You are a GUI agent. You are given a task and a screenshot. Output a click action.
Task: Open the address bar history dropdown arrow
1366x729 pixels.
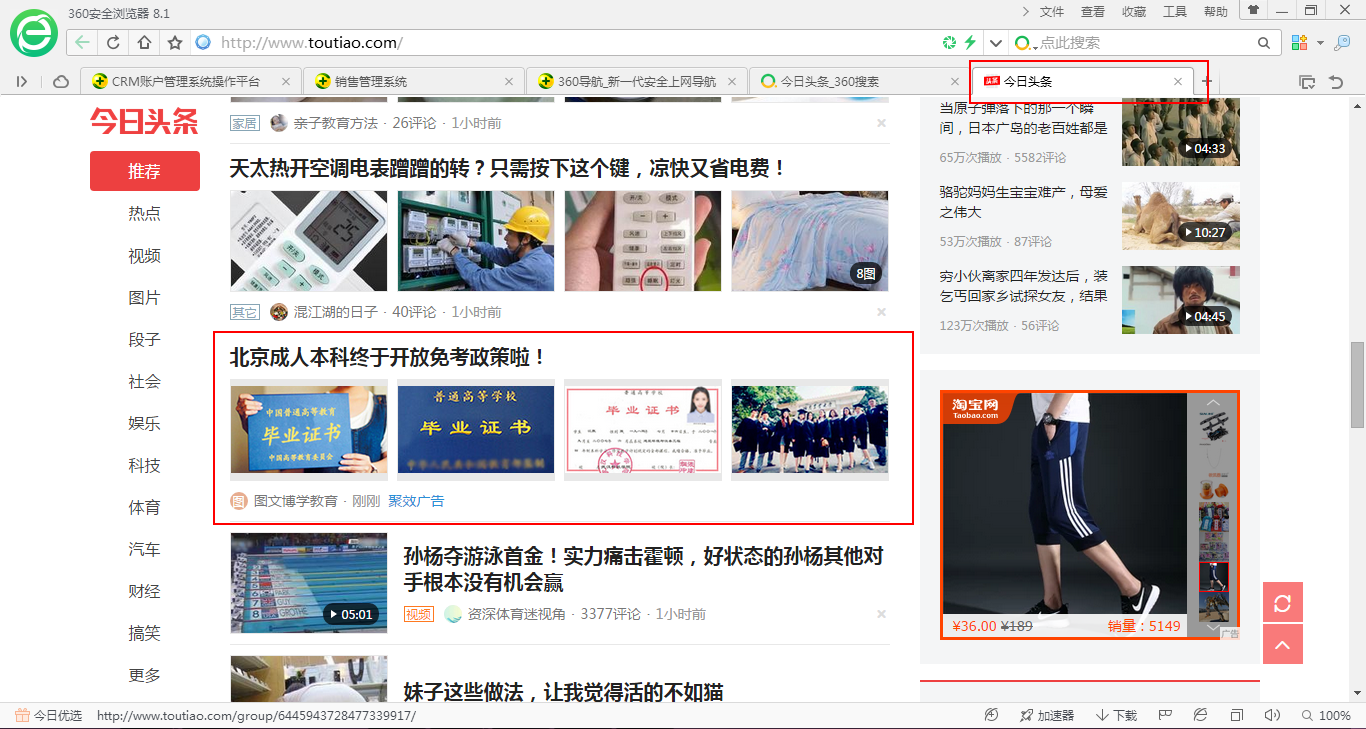[x=996, y=42]
